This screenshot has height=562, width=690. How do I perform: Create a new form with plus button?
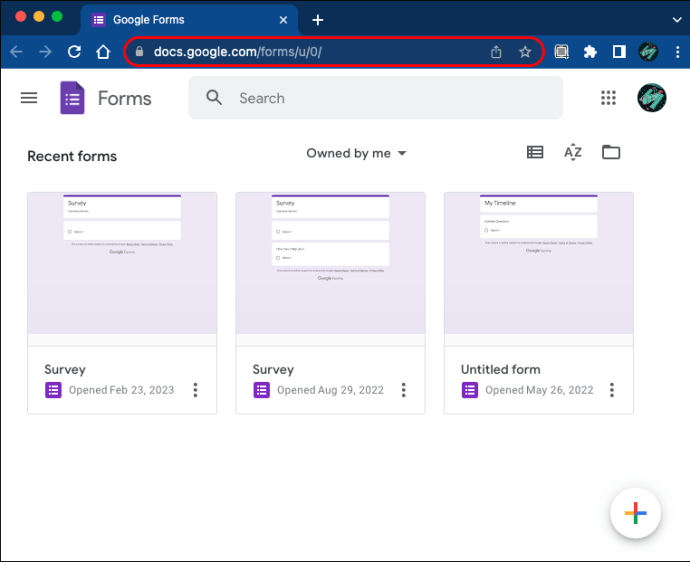tap(635, 514)
